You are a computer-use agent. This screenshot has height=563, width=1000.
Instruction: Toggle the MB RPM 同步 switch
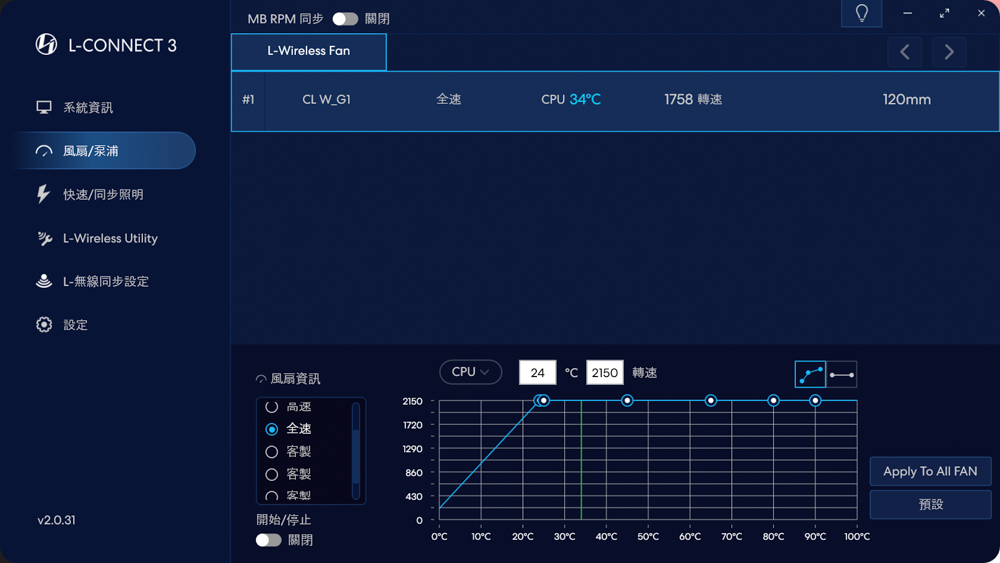345,19
